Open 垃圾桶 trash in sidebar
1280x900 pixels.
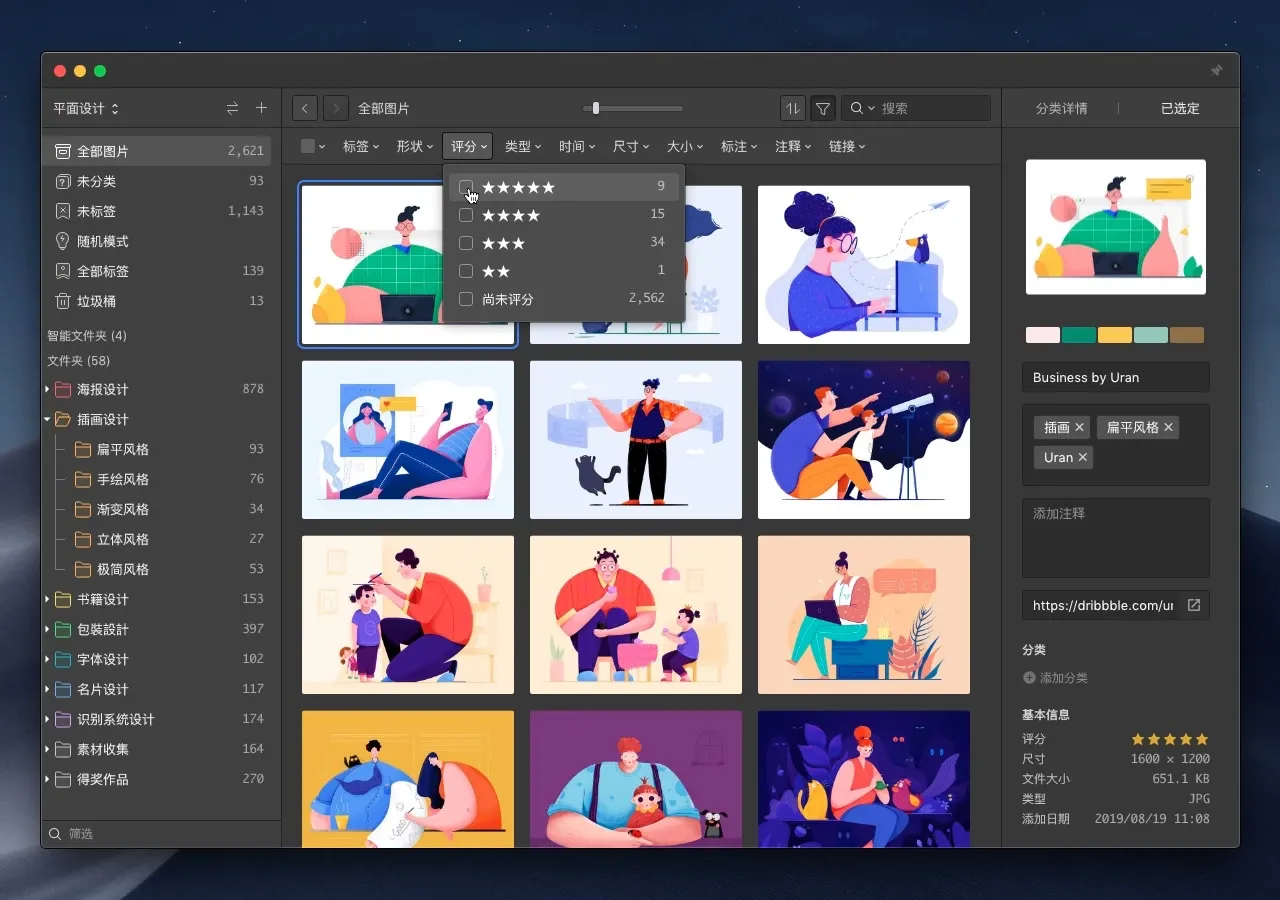pos(156,301)
